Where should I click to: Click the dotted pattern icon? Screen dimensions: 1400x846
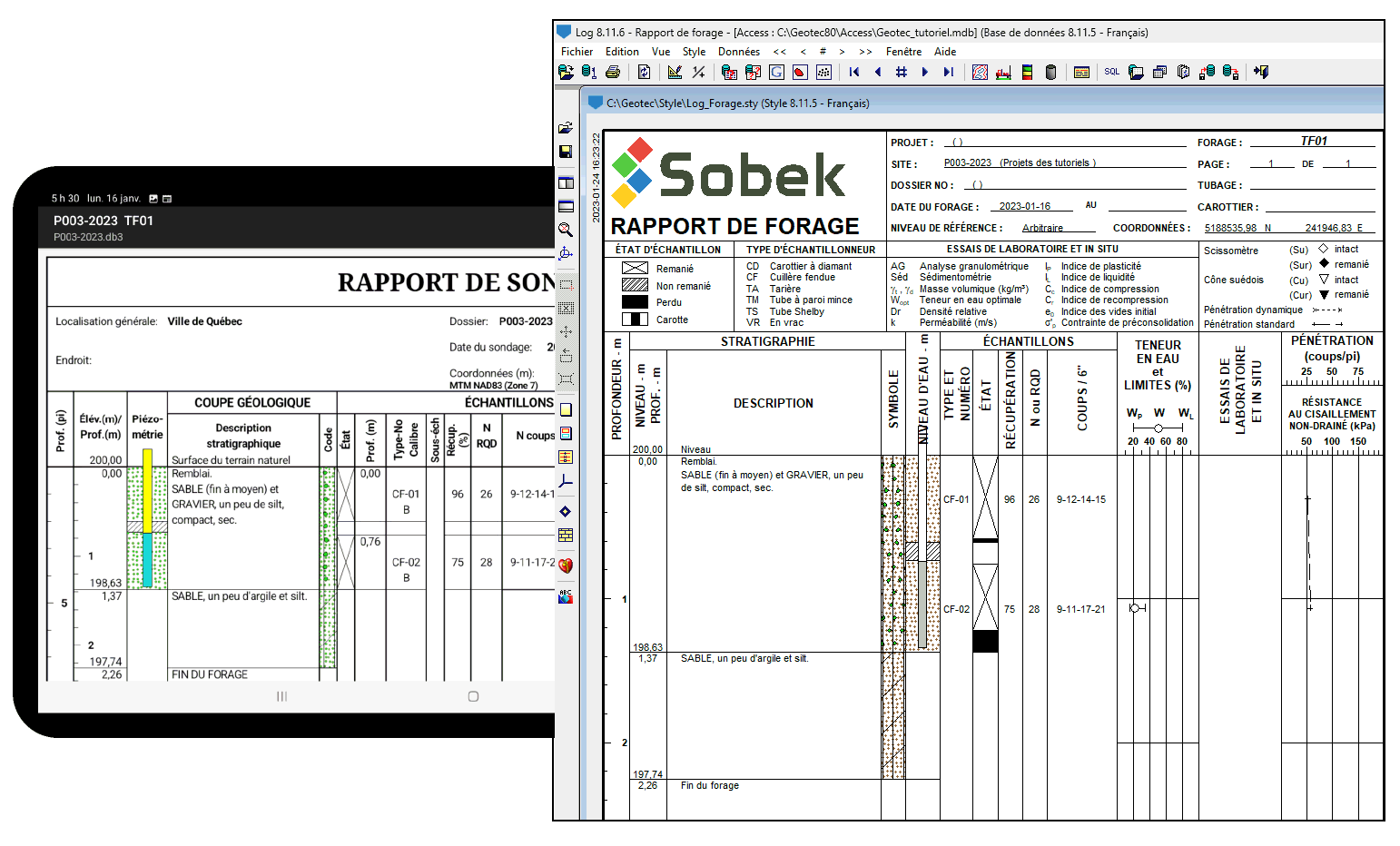(x=823, y=72)
